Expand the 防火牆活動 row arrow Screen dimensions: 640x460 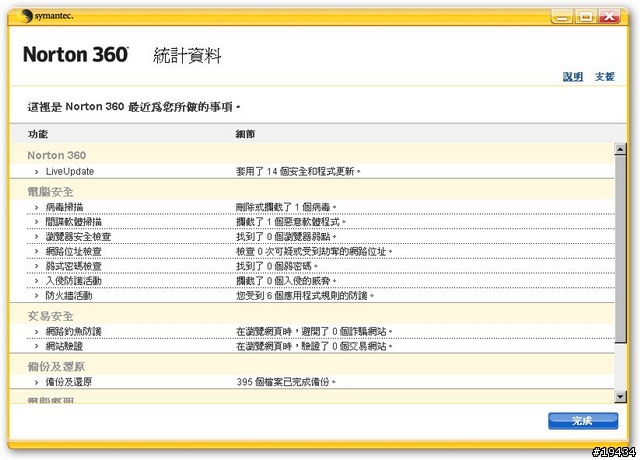[x=36, y=296]
